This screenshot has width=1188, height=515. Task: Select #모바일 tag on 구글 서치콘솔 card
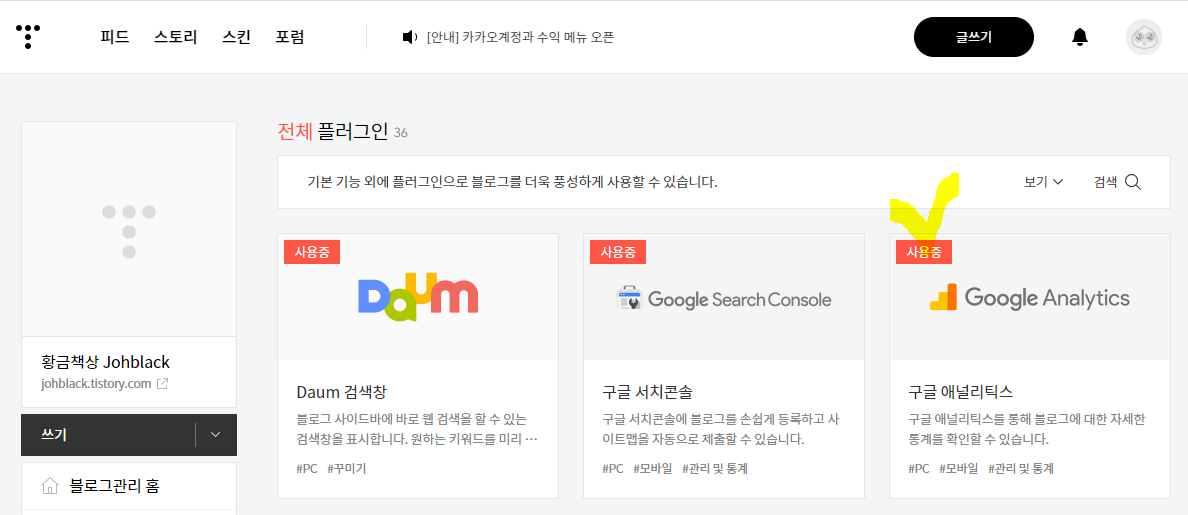coord(652,469)
